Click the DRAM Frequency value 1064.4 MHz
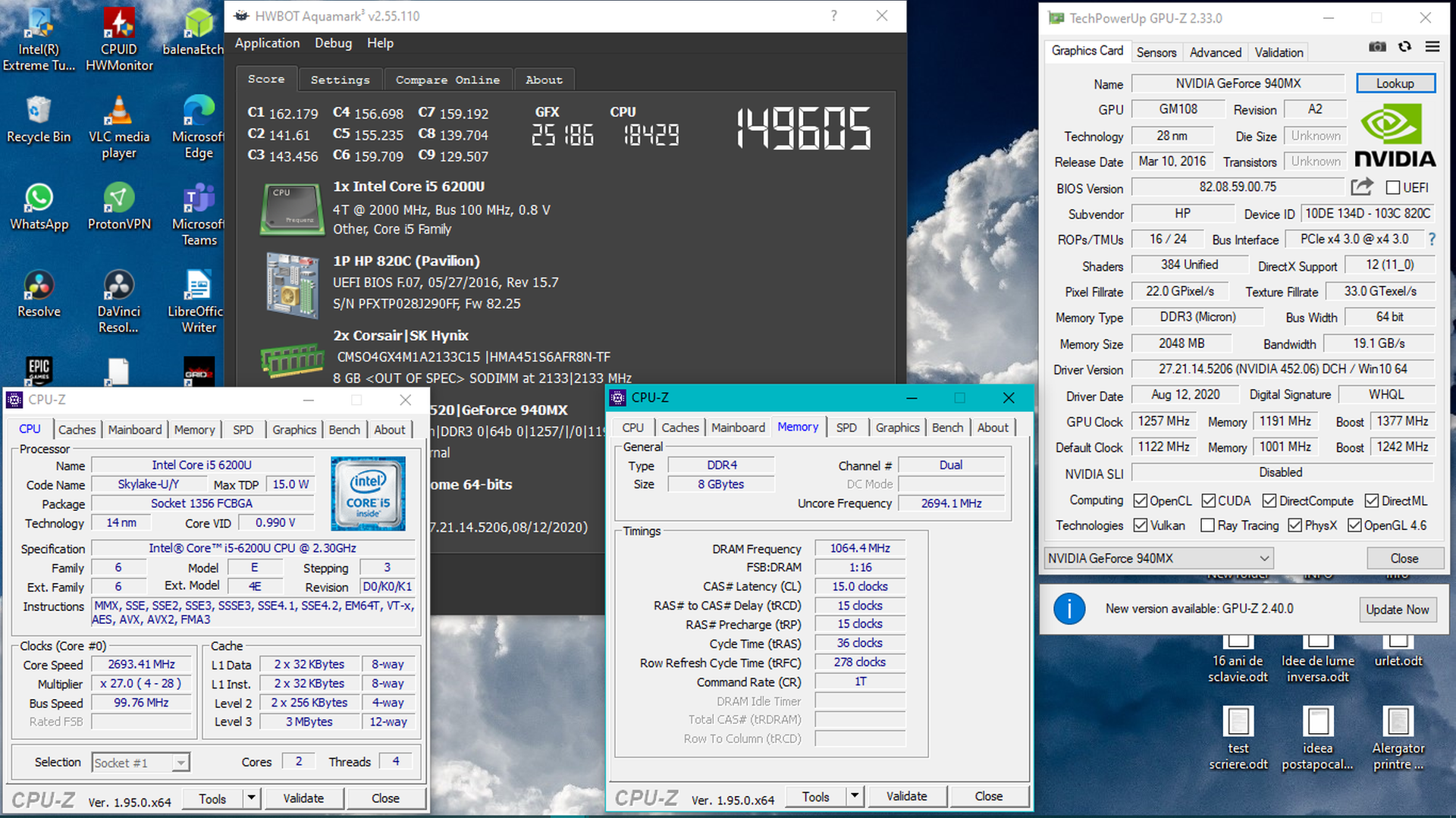 click(859, 548)
